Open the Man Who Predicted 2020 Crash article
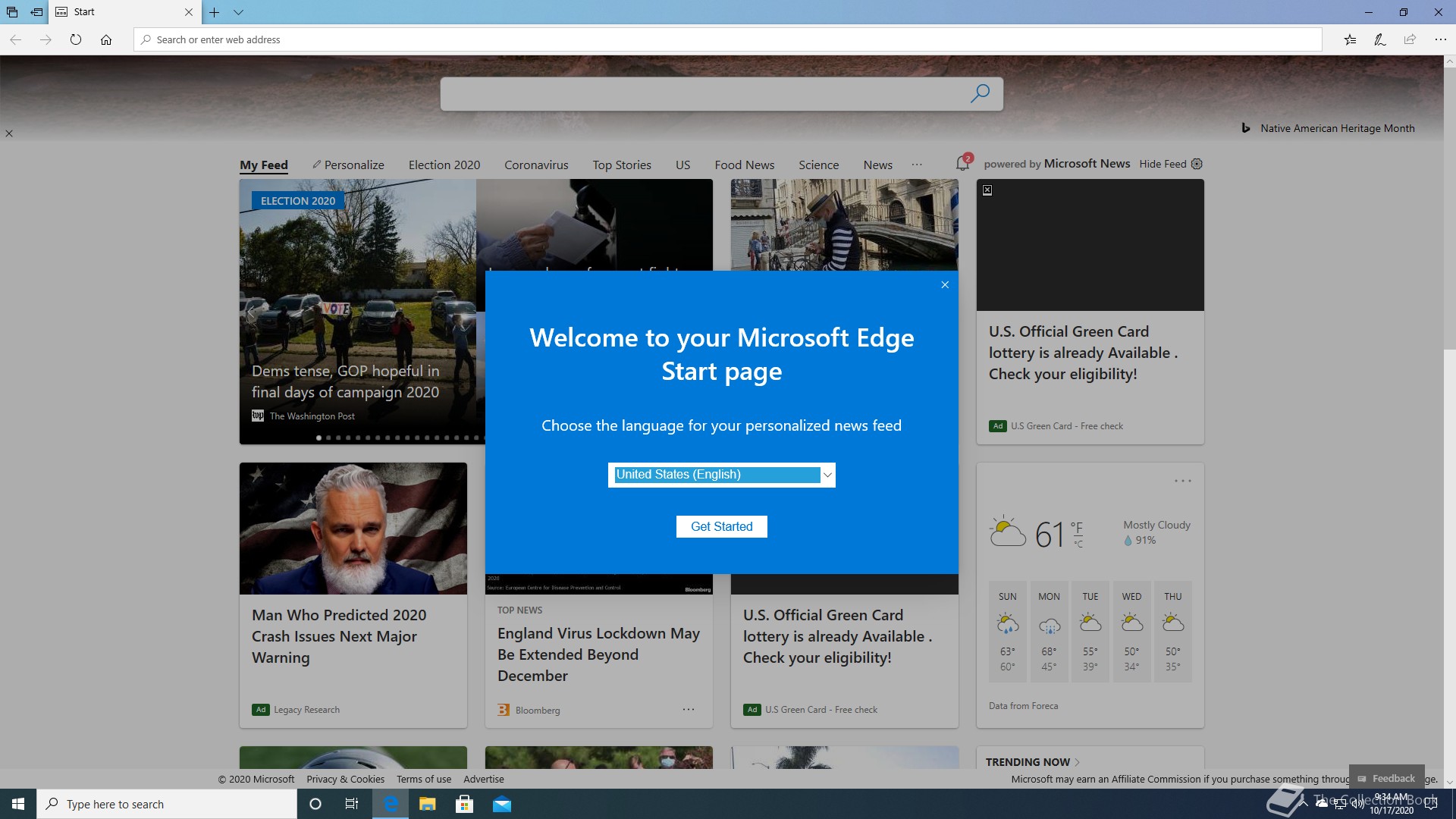This screenshot has width=1456, height=819. (339, 635)
